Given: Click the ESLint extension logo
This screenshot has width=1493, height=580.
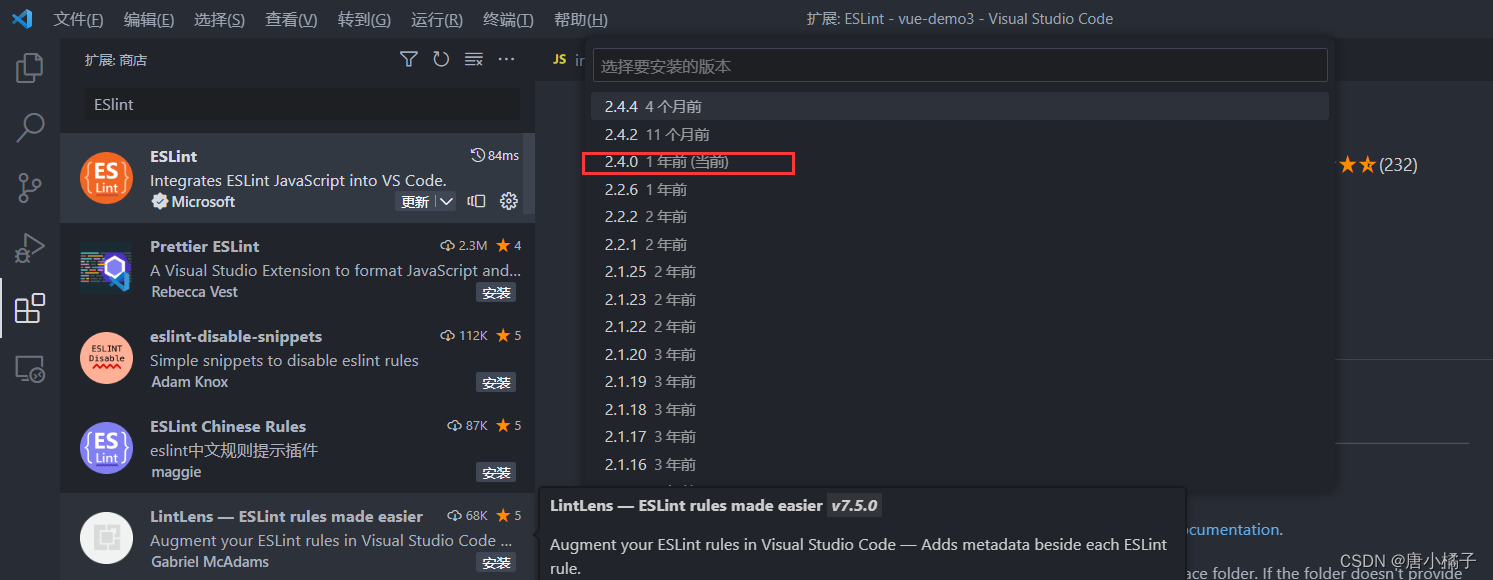Looking at the screenshot, I should (x=106, y=178).
